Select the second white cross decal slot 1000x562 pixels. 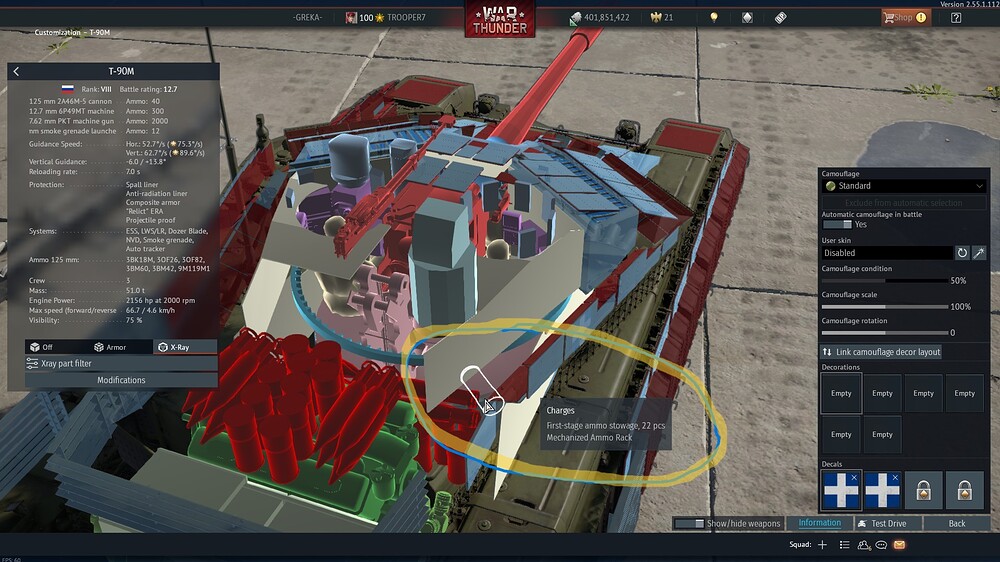(x=882, y=490)
